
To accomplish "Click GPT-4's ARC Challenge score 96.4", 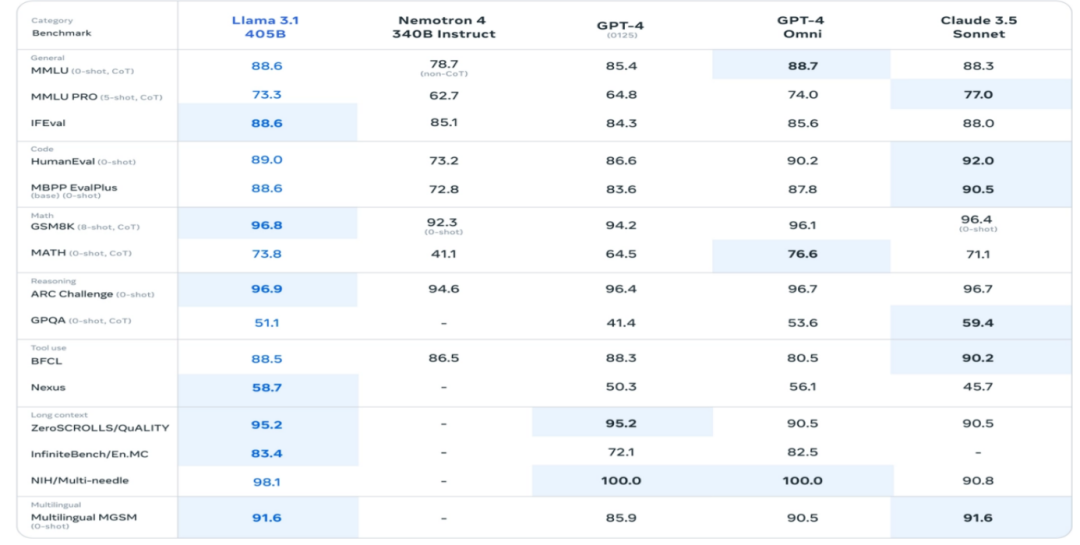I will coord(621,289).
